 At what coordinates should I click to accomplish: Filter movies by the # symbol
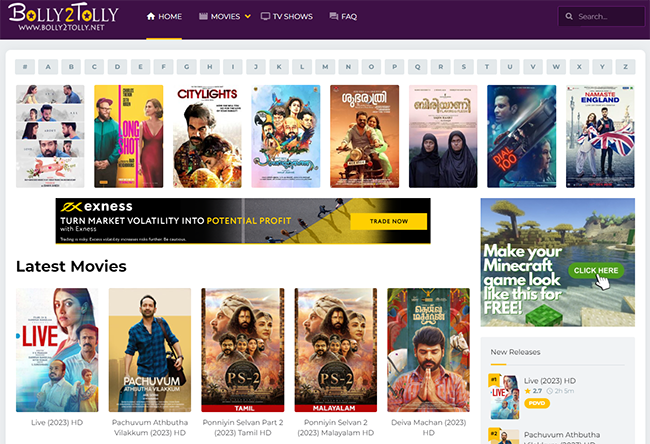tap(24, 67)
